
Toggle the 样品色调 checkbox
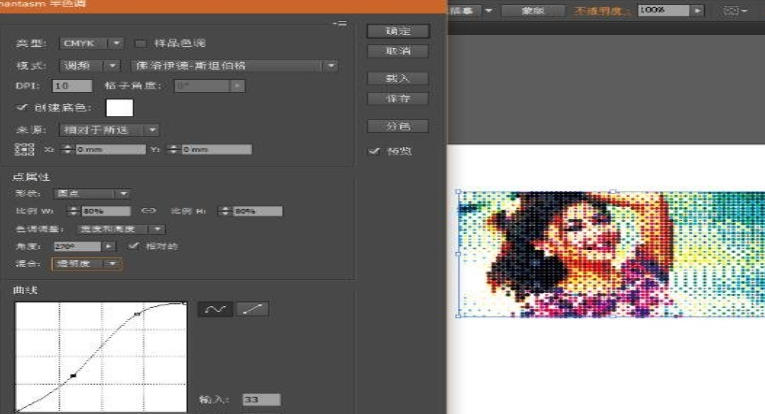point(140,44)
